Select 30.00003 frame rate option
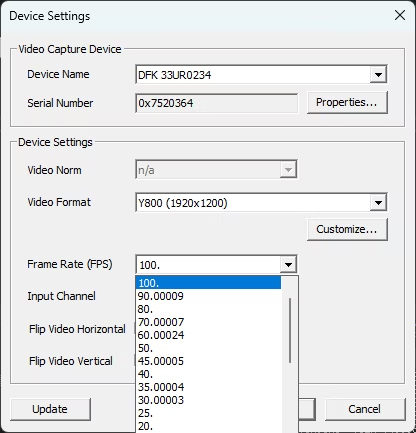 tap(208, 400)
